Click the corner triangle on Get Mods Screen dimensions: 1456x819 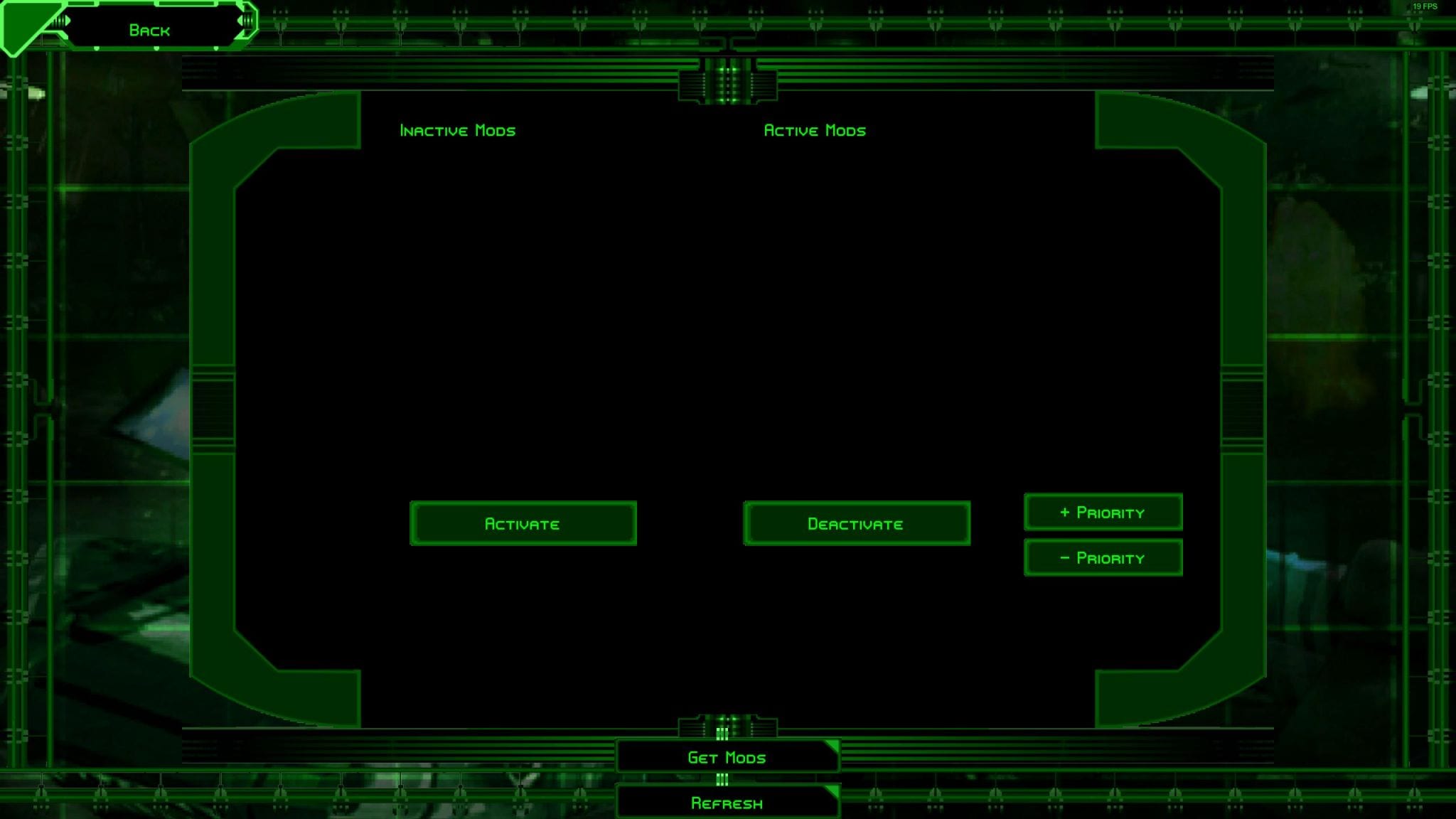pos(832,746)
